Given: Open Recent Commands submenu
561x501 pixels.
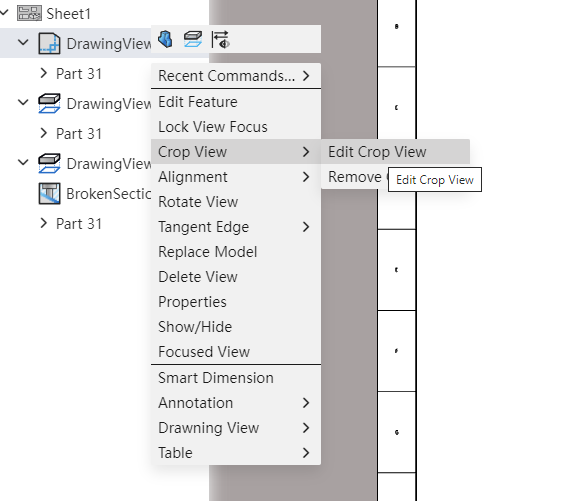Looking at the screenshot, I should coord(236,76).
